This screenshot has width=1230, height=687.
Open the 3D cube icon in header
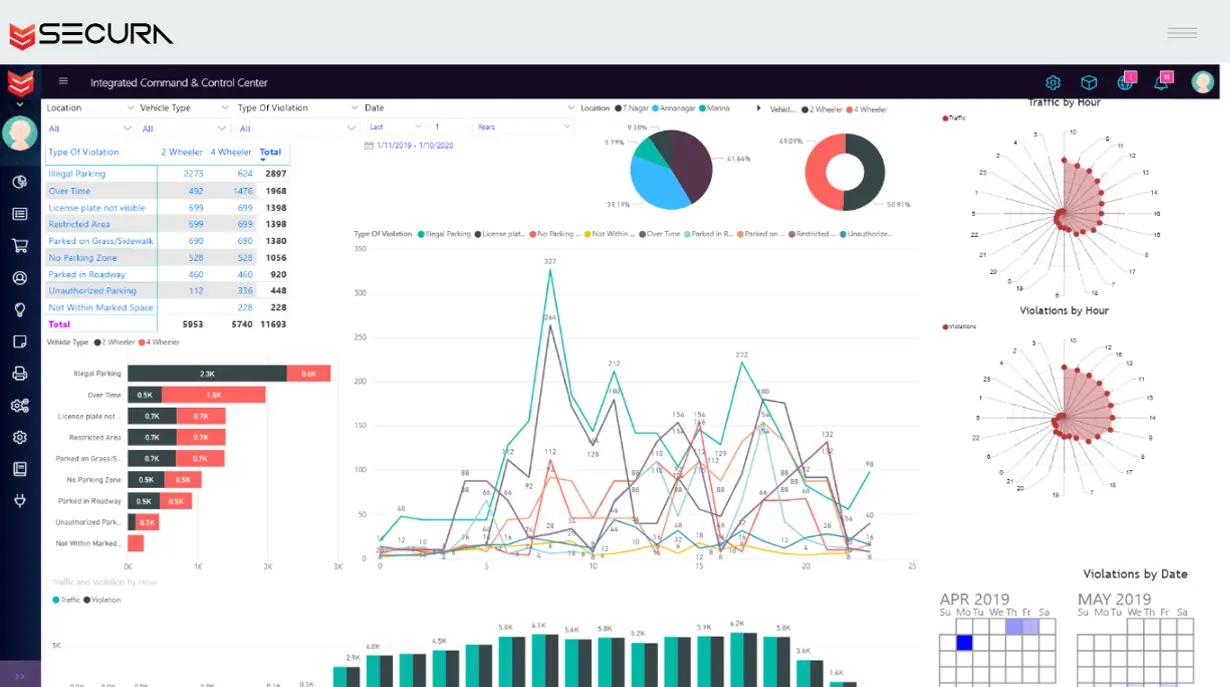tap(1089, 83)
